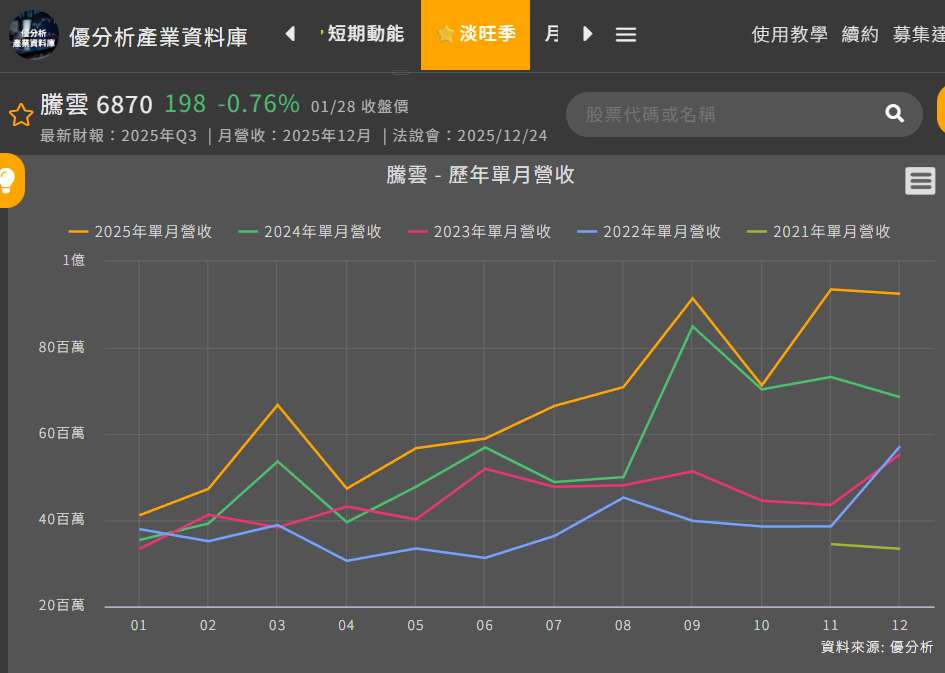Click the 優分析產業資料庫 logo icon
Image resolution: width=945 pixels, height=673 pixels.
(x=33, y=35)
